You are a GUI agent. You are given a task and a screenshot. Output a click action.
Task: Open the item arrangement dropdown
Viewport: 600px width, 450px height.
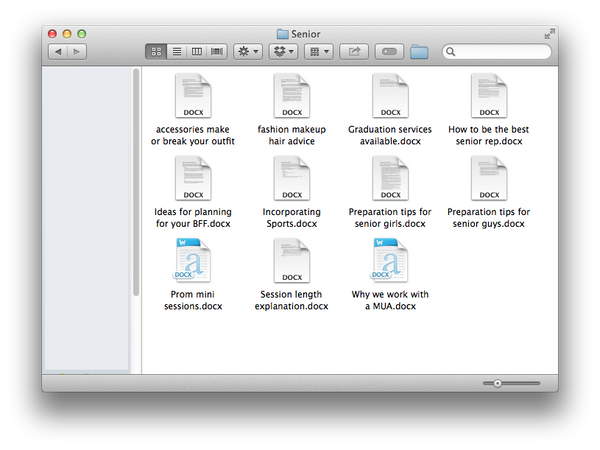coord(319,51)
